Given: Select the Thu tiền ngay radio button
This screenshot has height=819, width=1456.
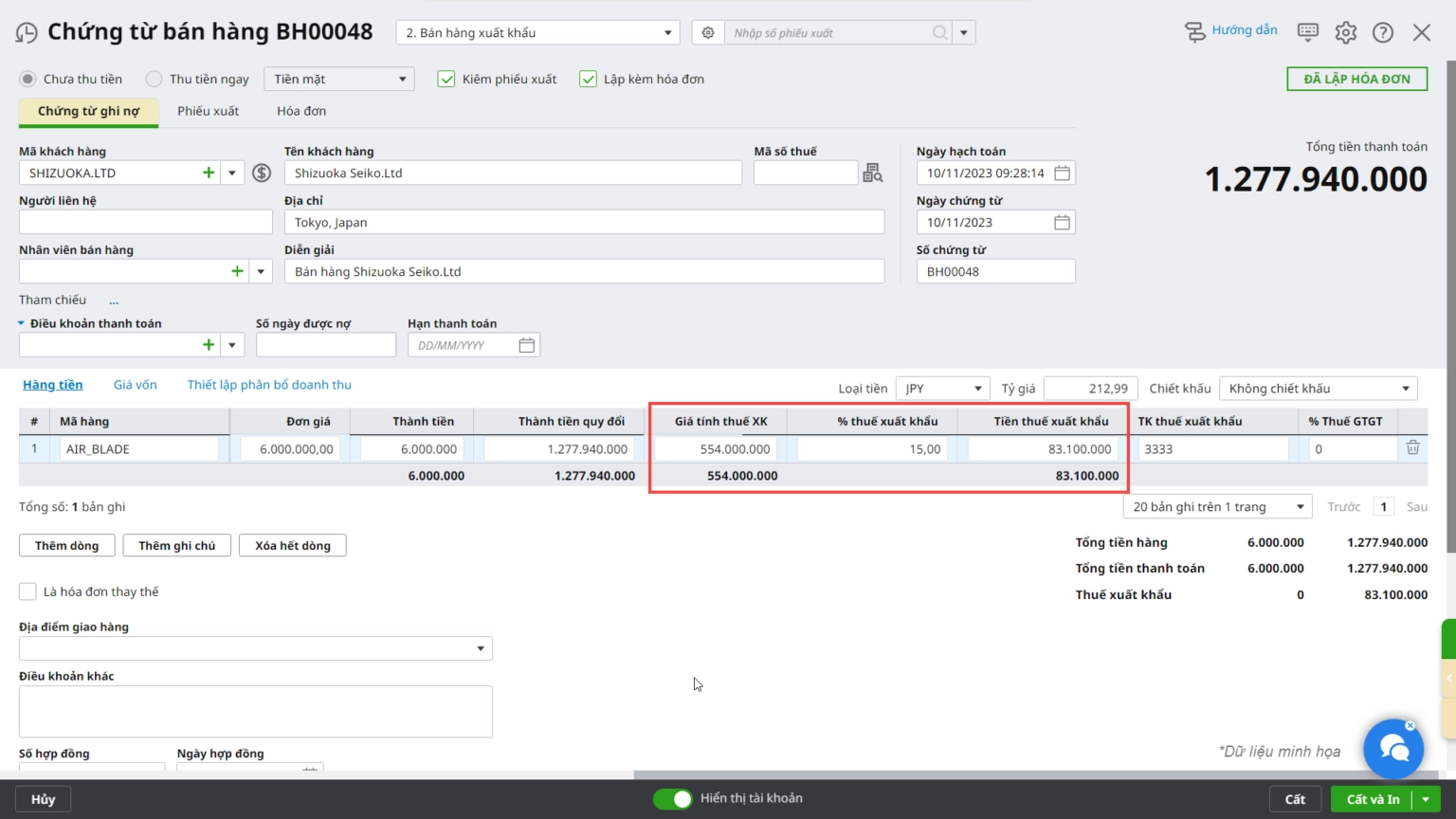Looking at the screenshot, I should [x=154, y=80].
